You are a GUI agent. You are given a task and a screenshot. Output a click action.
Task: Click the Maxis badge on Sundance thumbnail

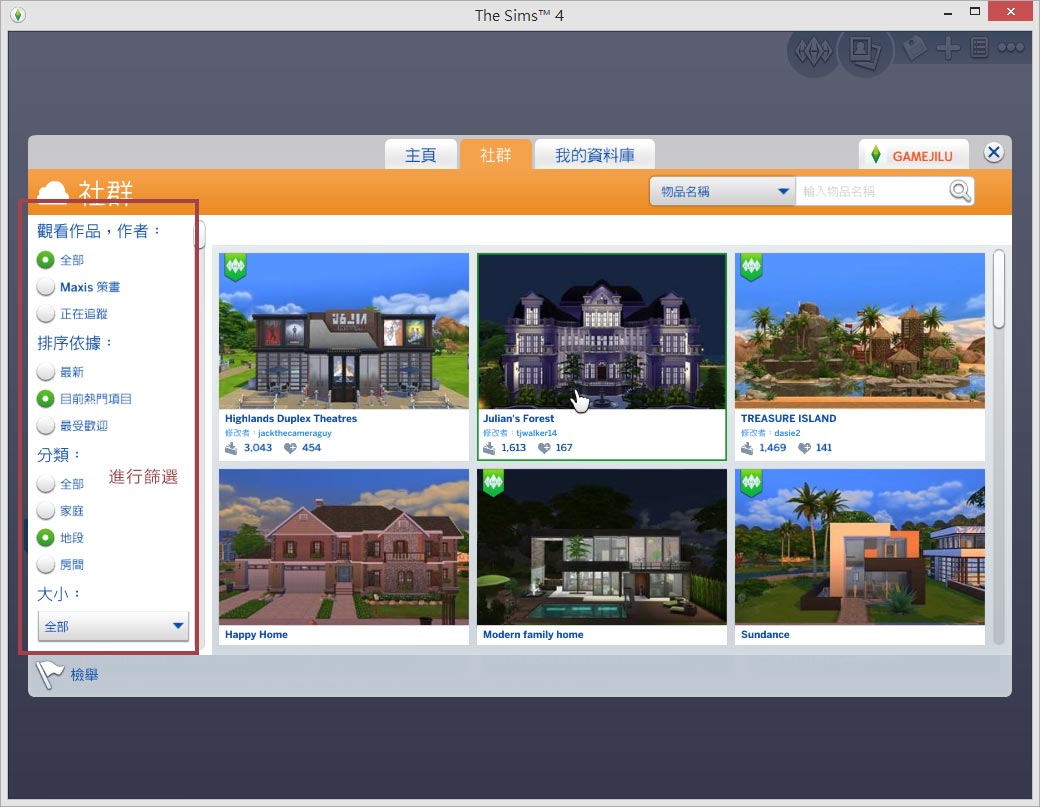751,483
